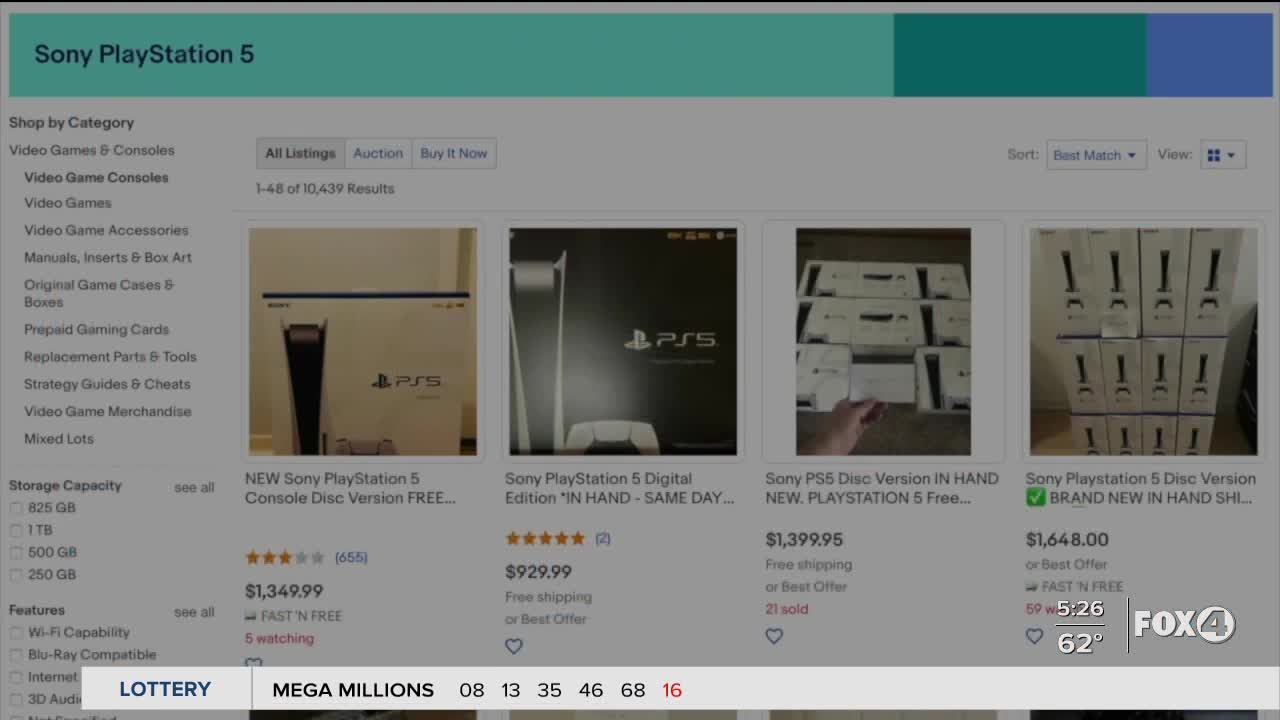This screenshot has width=1280, height=720.
Task: Switch to the Buy It Now tab
Action: click(454, 153)
